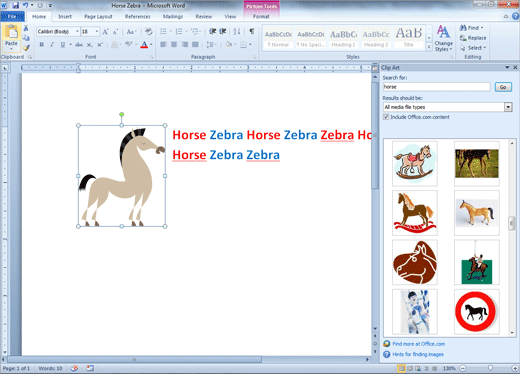This screenshot has width=520, height=374.
Task: Show paragraph marks with pilcrow icon
Action: [252, 31]
